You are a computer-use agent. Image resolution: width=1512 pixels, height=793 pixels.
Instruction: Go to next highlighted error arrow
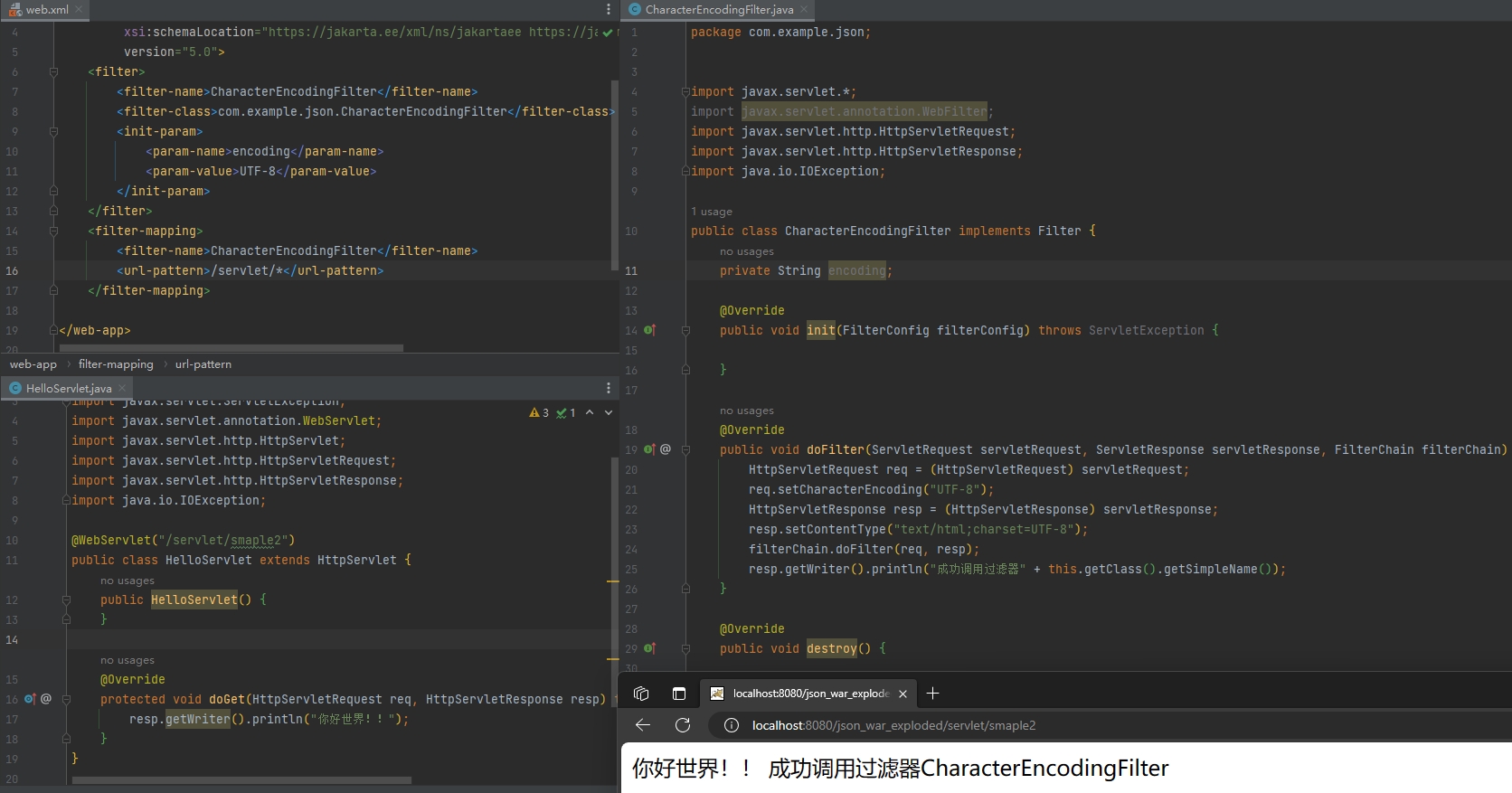(609, 412)
